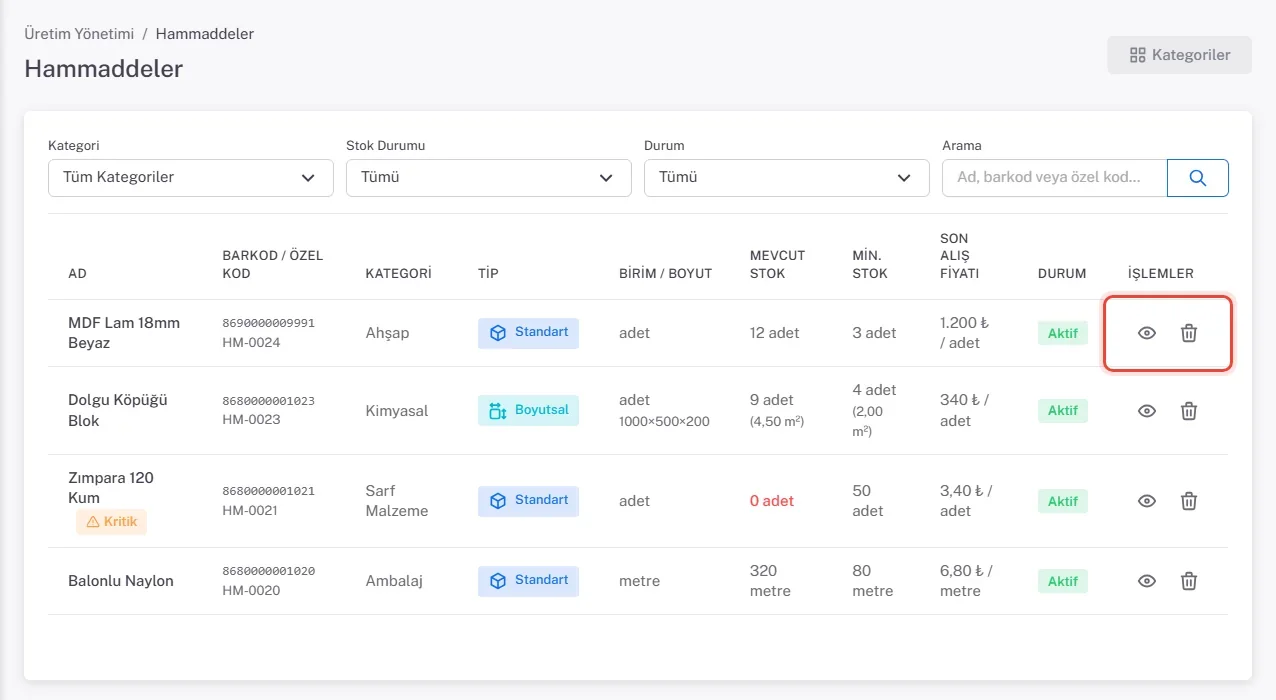Click the Aktif status of MDF Lam
This screenshot has width=1276, height=700.
click(1063, 333)
